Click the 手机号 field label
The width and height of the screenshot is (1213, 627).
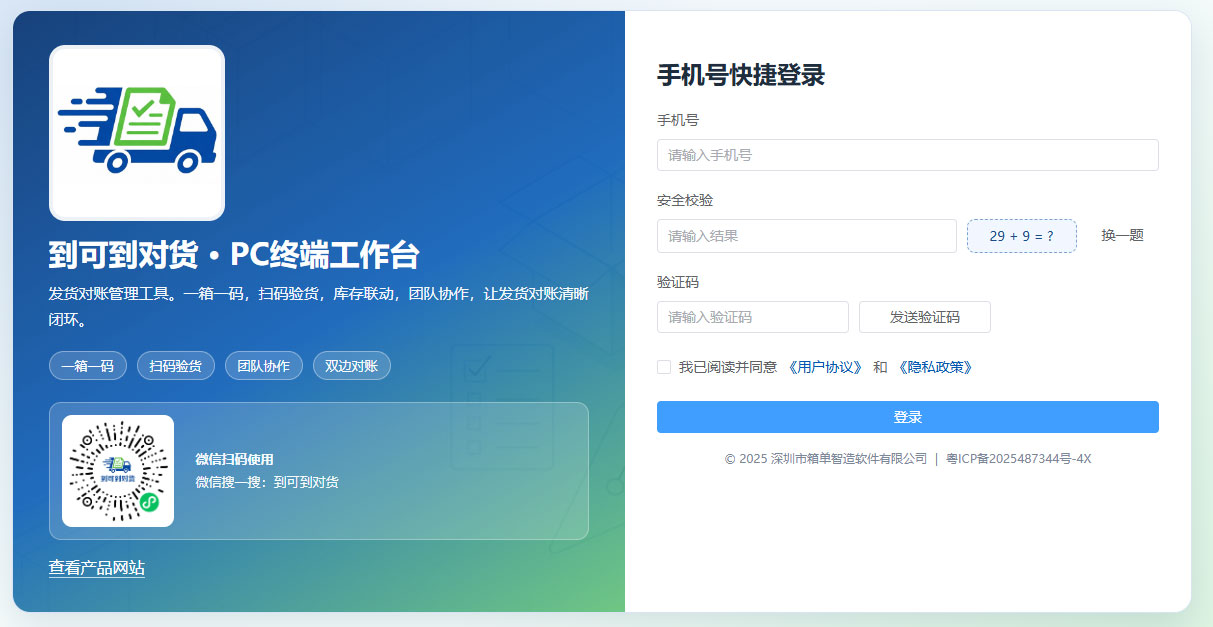click(x=678, y=120)
